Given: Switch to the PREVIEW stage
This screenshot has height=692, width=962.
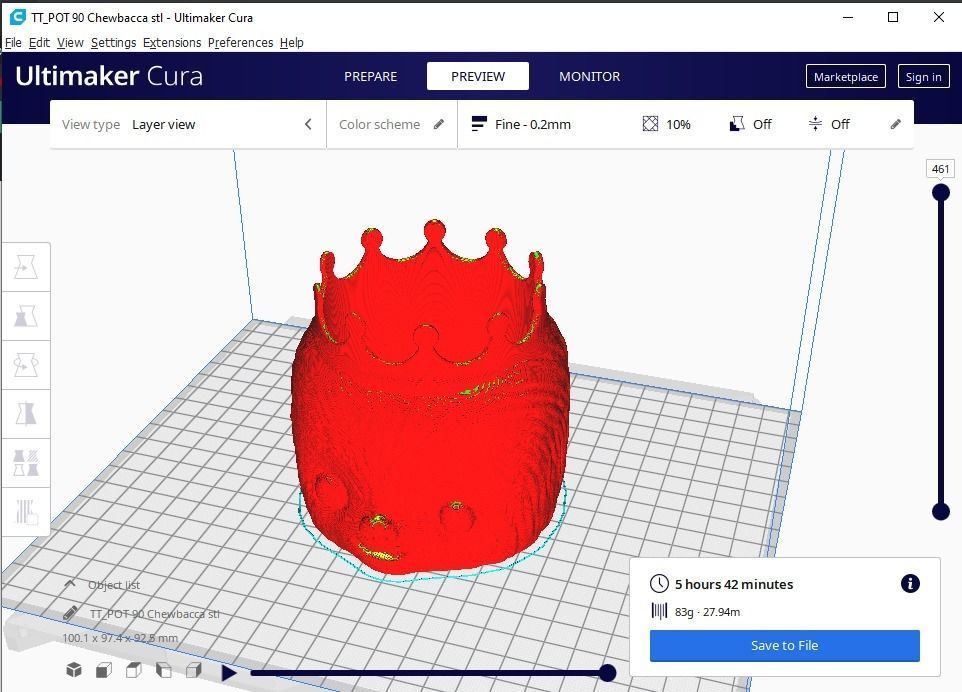Looking at the screenshot, I should (x=478, y=76).
